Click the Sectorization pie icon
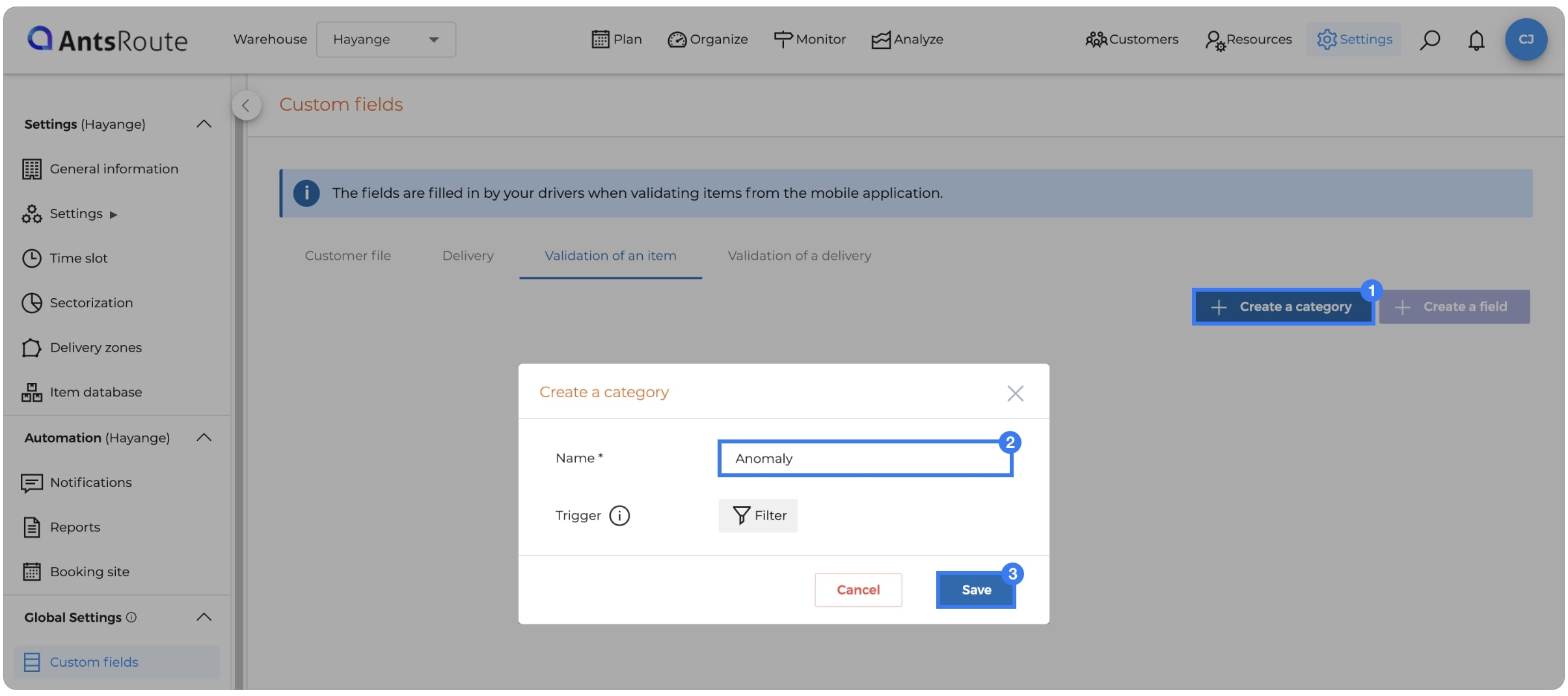This screenshot has width=1568, height=696. tap(32, 303)
